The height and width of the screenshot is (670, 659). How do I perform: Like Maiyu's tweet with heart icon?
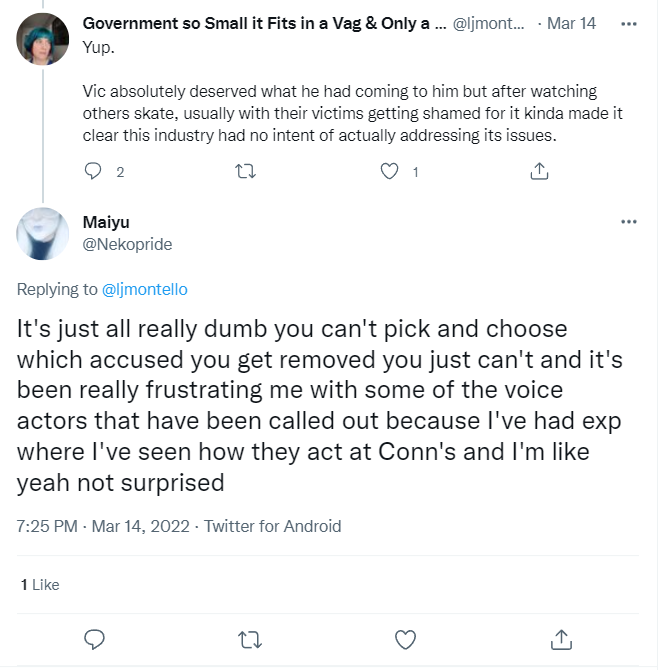click(405, 640)
